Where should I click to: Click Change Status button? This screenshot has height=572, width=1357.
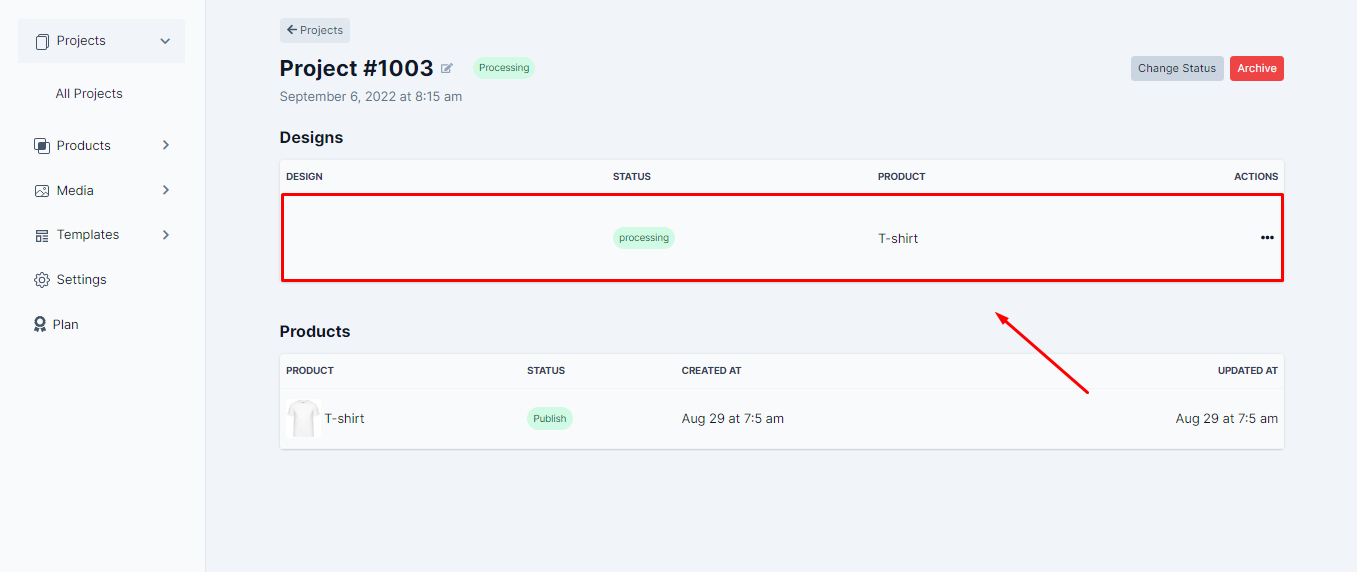pos(1177,68)
